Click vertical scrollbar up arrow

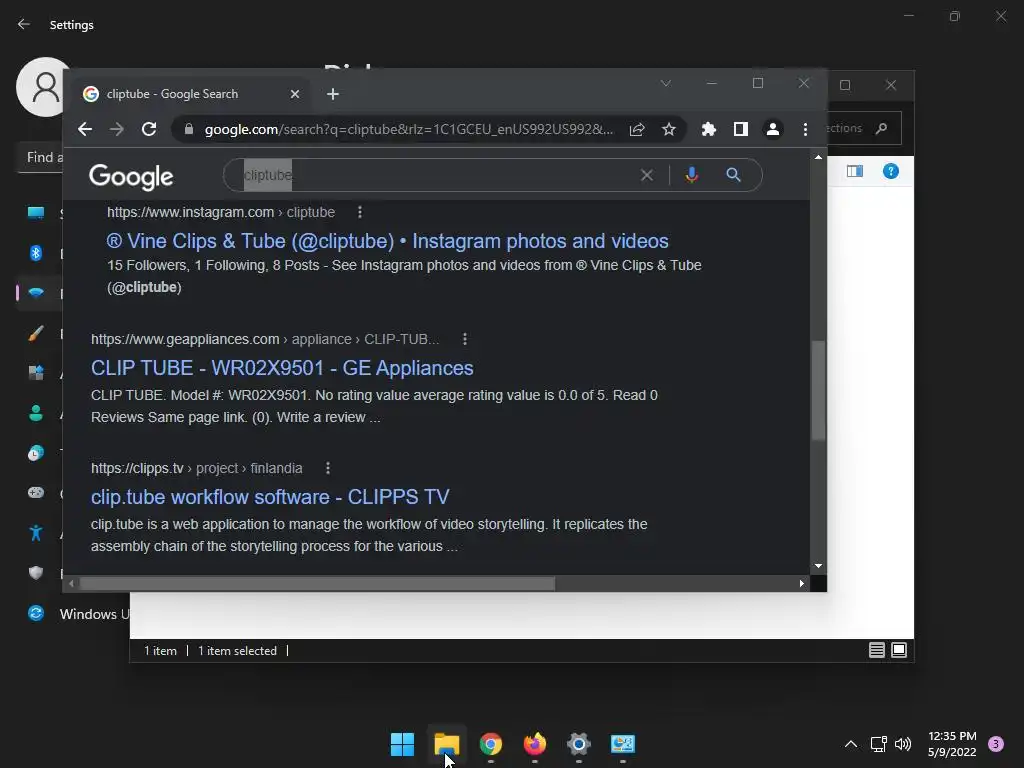818,157
